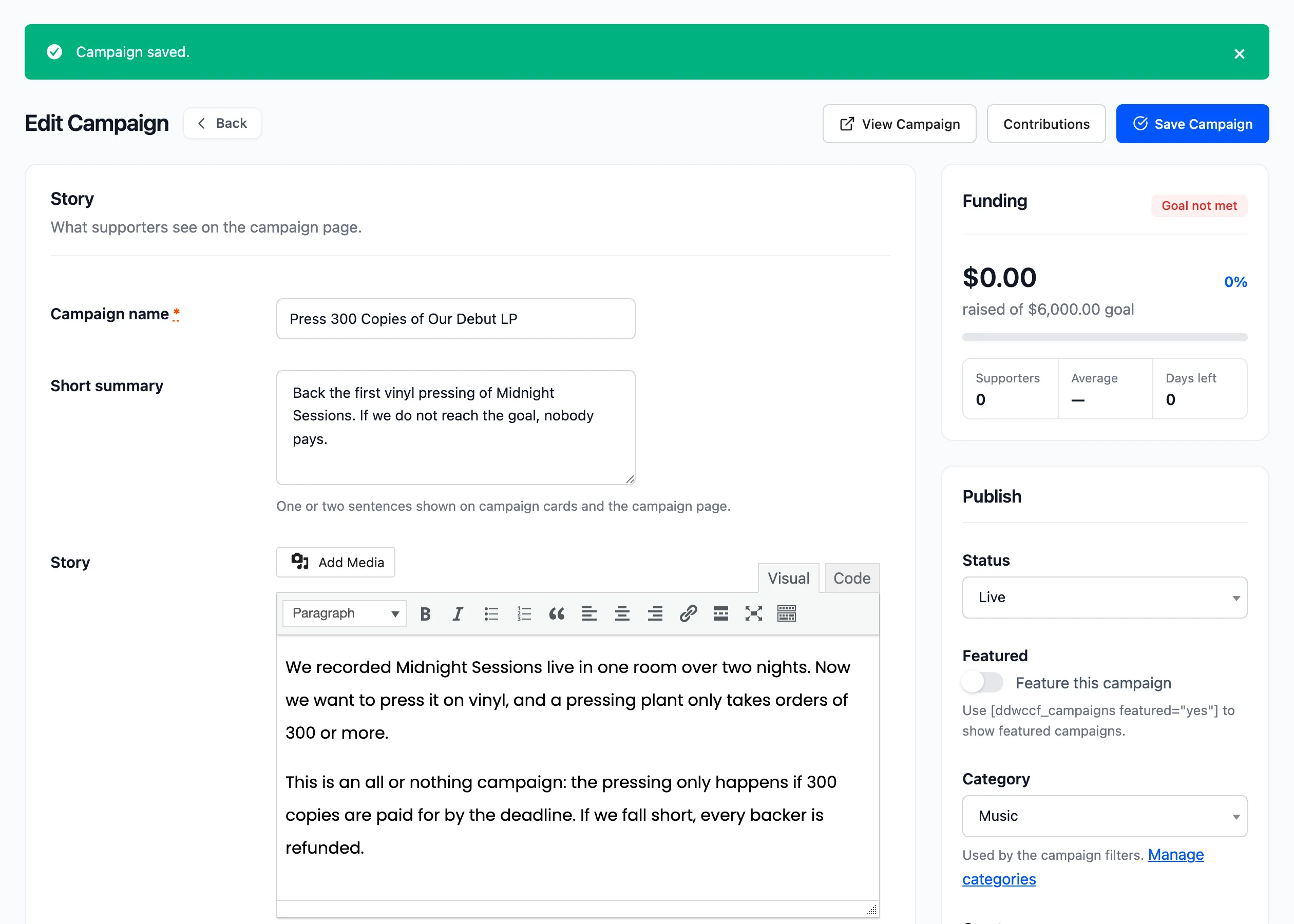Click the Supporters count cell
This screenshot has height=924, width=1294.
point(1010,389)
